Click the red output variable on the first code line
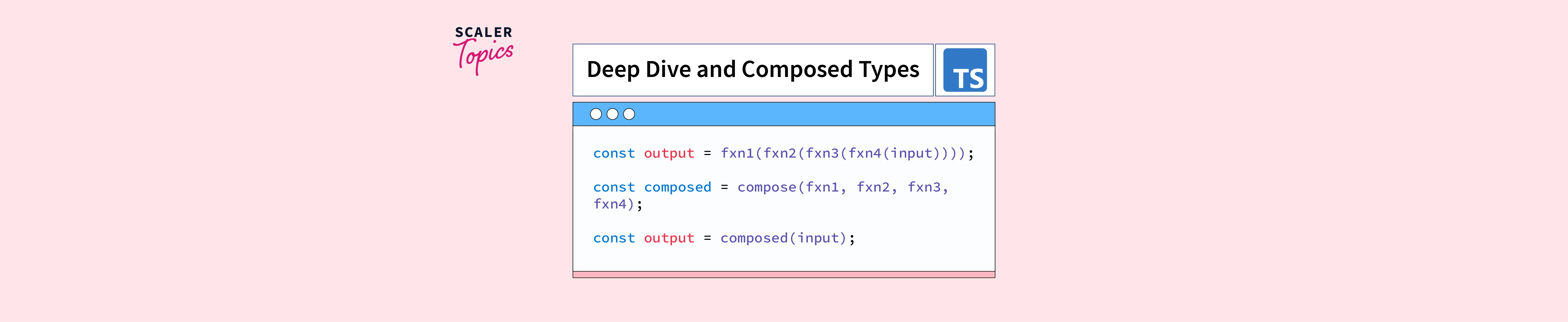 669,154
